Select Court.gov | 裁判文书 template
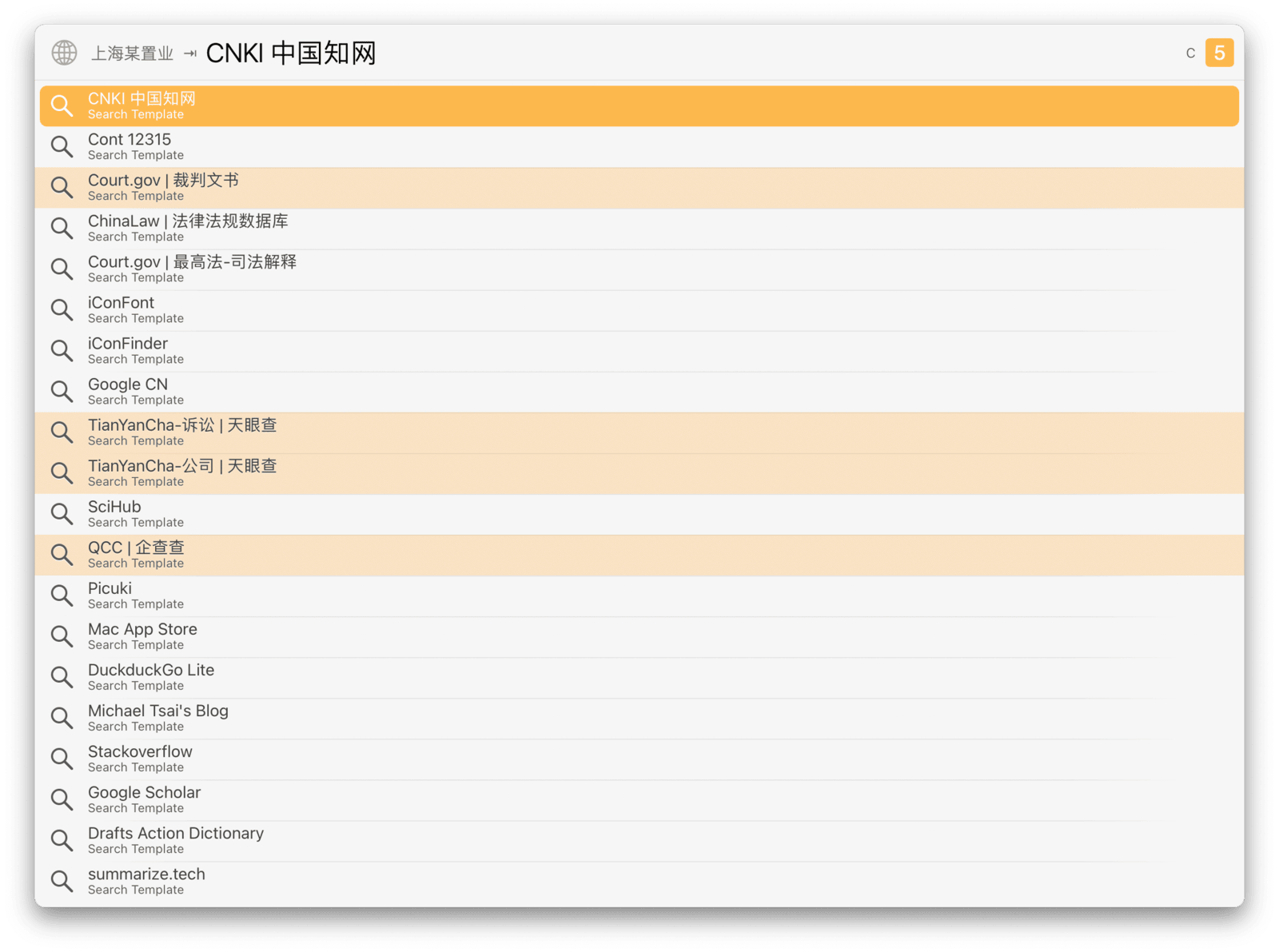The width and height of the screenshot is (1279, 952). [x=639, y=187]
